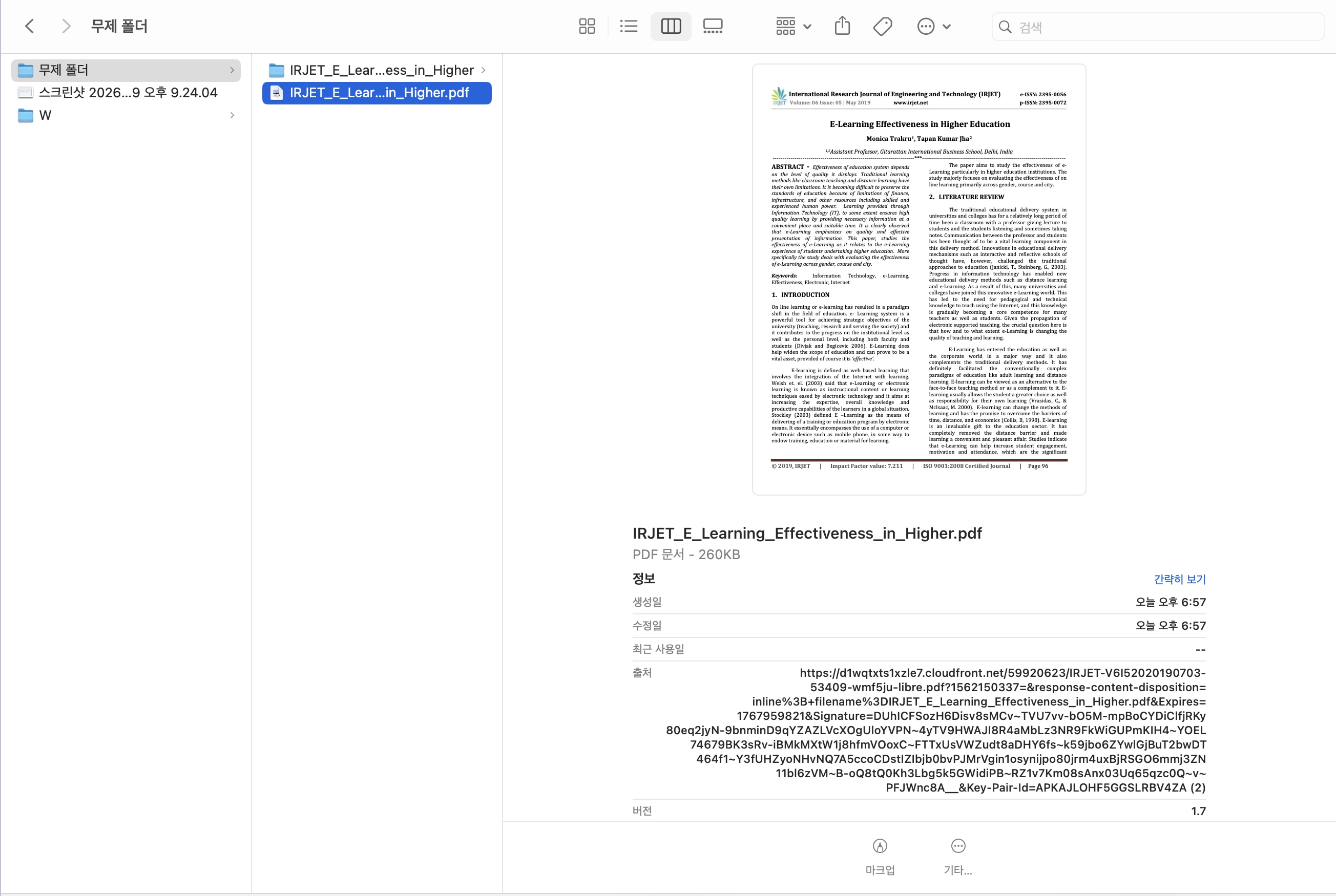Image resolution: width=1336 pixels, height=896 pixels.
Task: Switch to gallery view
Action: pyautogui.click(x=712, y=26)
